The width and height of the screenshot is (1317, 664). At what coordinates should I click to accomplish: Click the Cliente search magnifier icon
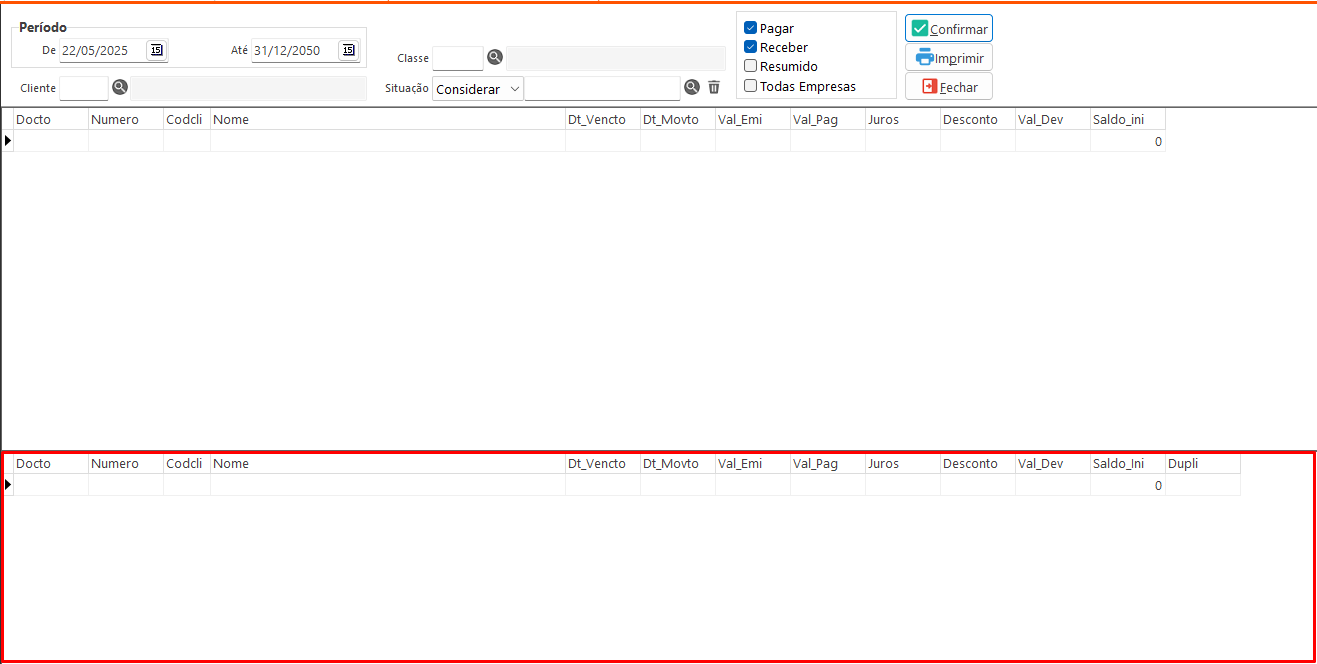pos(120,88)
